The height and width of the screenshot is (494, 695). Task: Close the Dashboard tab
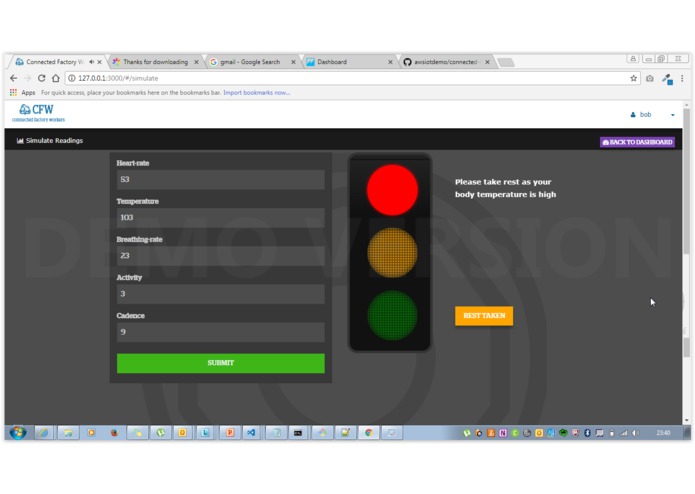click(x=390, y=62)
